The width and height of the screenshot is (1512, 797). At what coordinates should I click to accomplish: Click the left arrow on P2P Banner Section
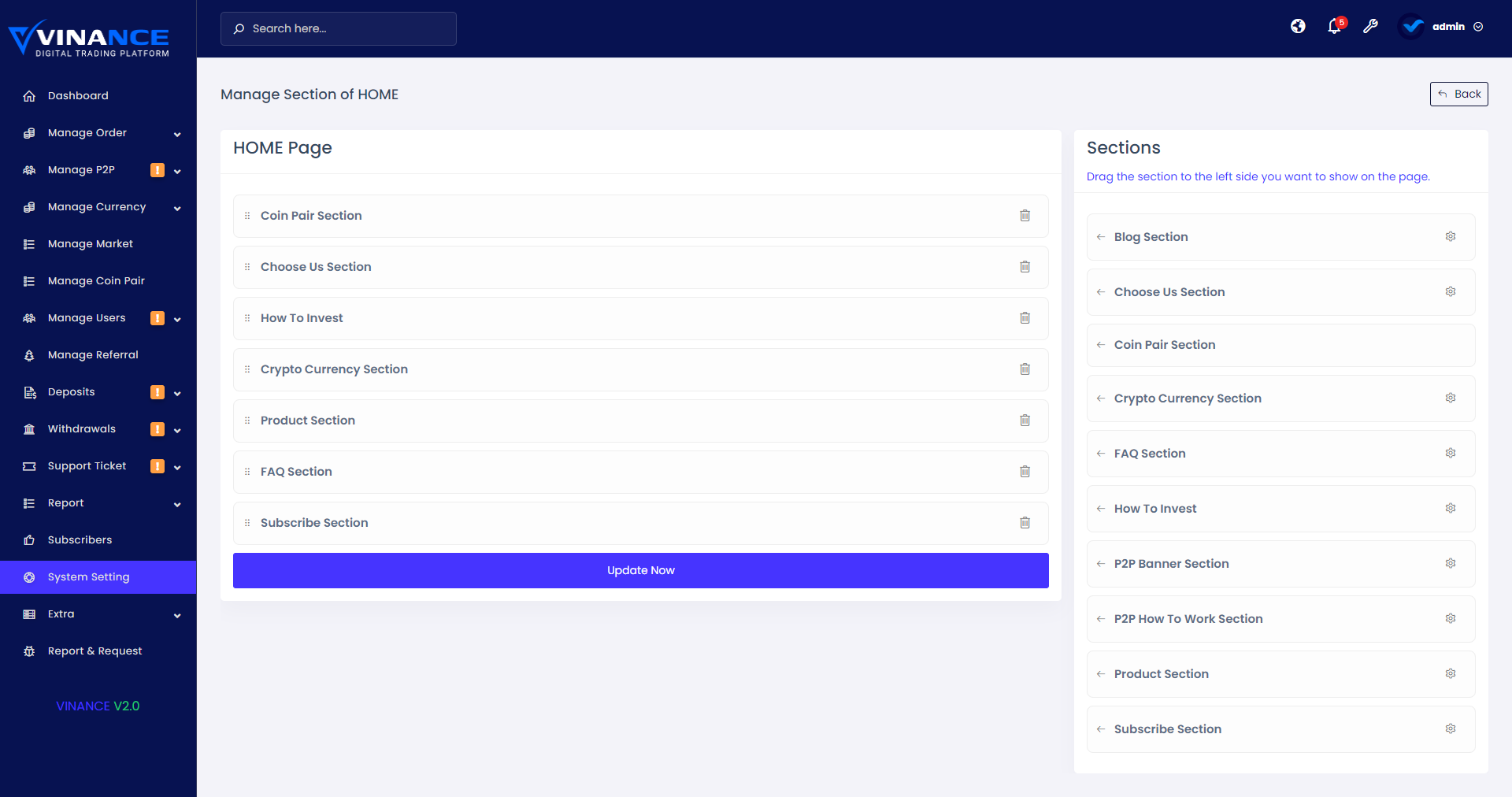(1101, 564)
